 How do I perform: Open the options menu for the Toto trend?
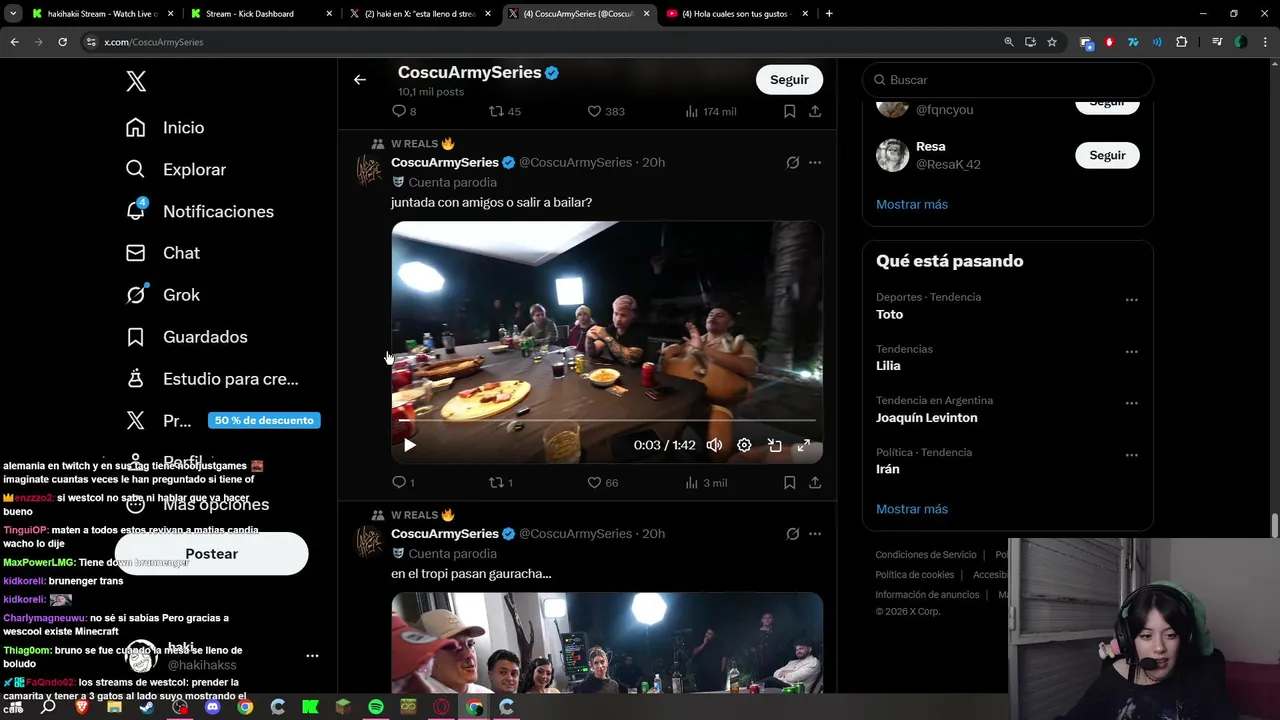[1131, 300]
